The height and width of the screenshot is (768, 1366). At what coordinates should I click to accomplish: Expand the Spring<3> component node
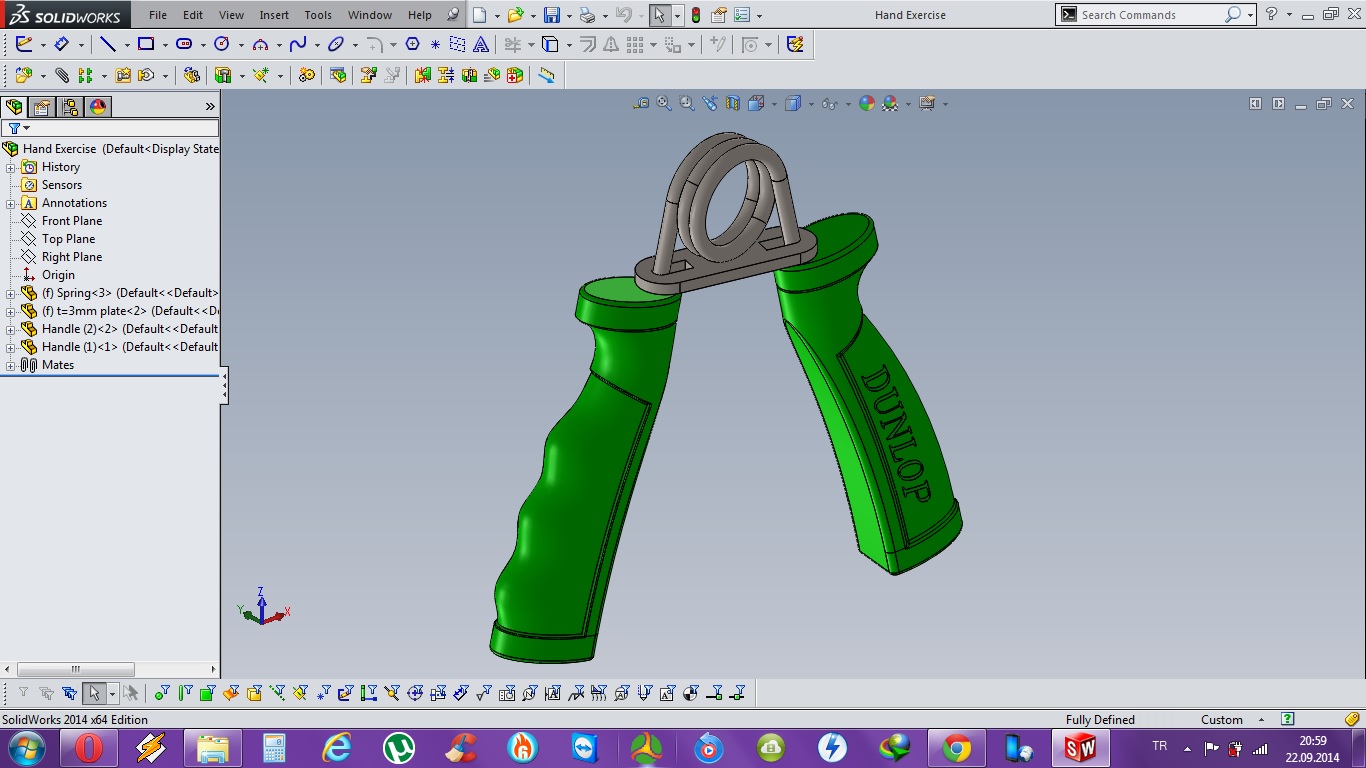[11, 293]
